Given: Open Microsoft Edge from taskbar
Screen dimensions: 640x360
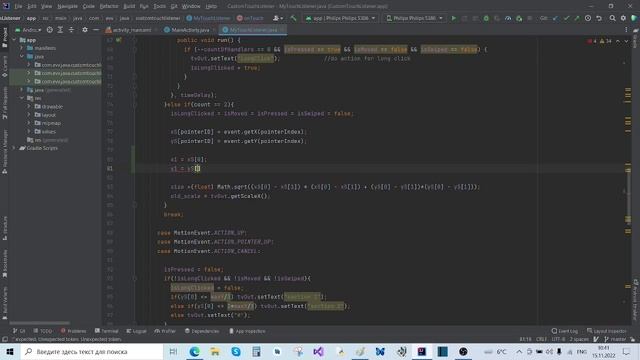Looking at the screenshot, I should (194, 351).
